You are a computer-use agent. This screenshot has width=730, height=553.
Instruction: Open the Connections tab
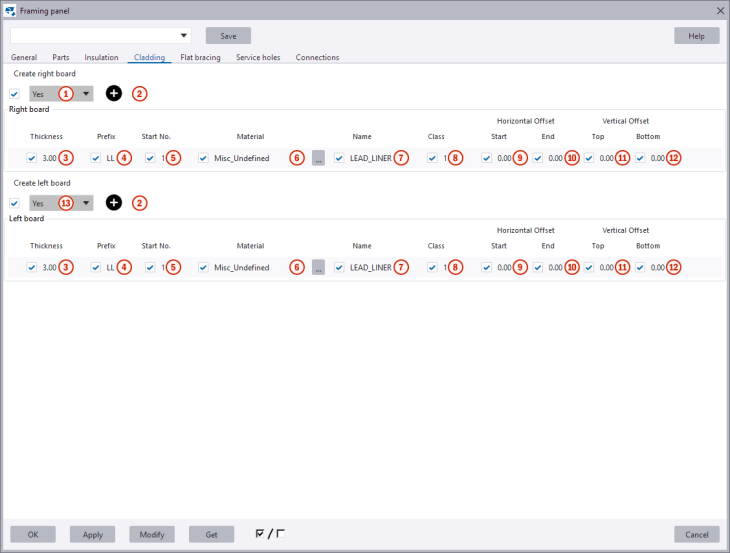(317, 57)
